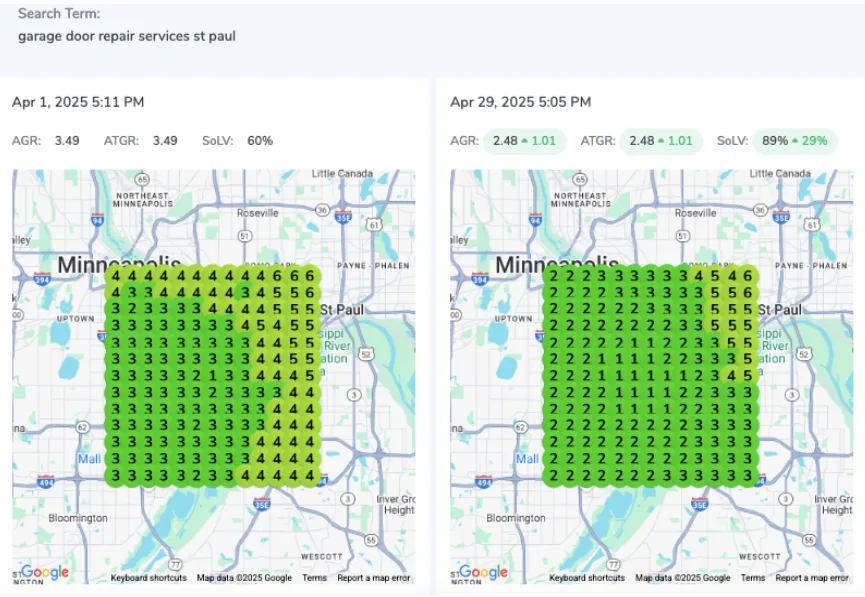Click Report a map error on the left map
This screenshot has width=865, height=597.
373,578
